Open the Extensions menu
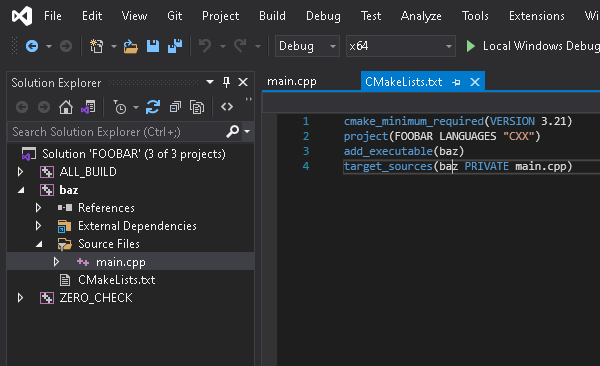600x366 pixels. (536, 16)
